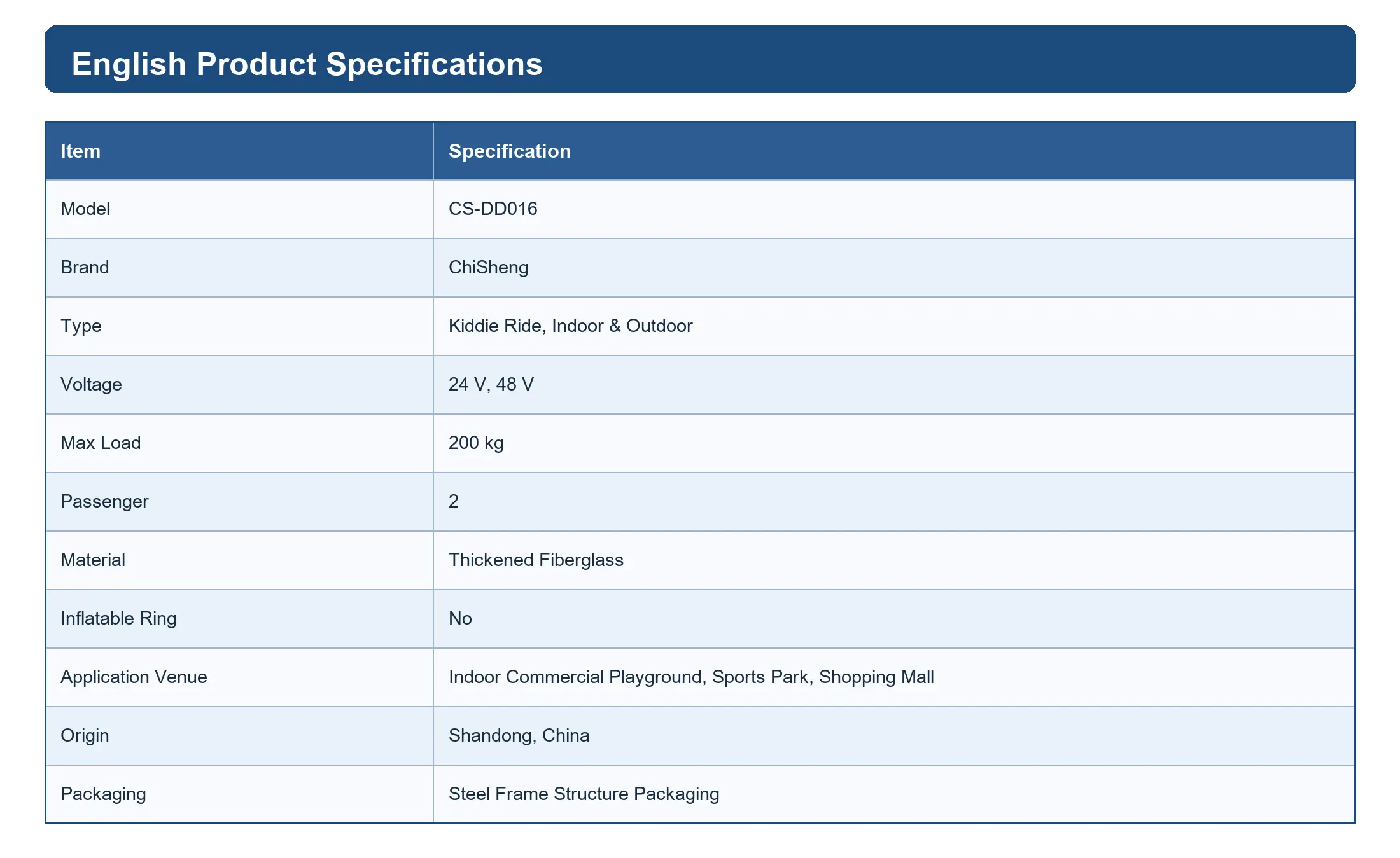Select the Voltage row label

91,384
